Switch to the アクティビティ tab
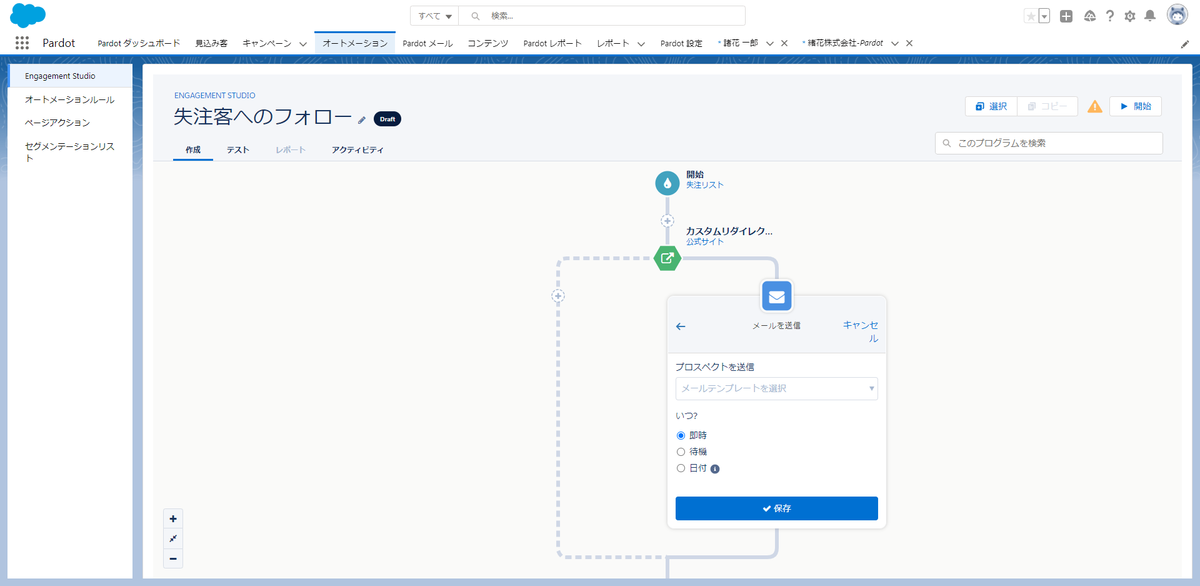Screen dimensions: 1200x586 click(358, 150)
